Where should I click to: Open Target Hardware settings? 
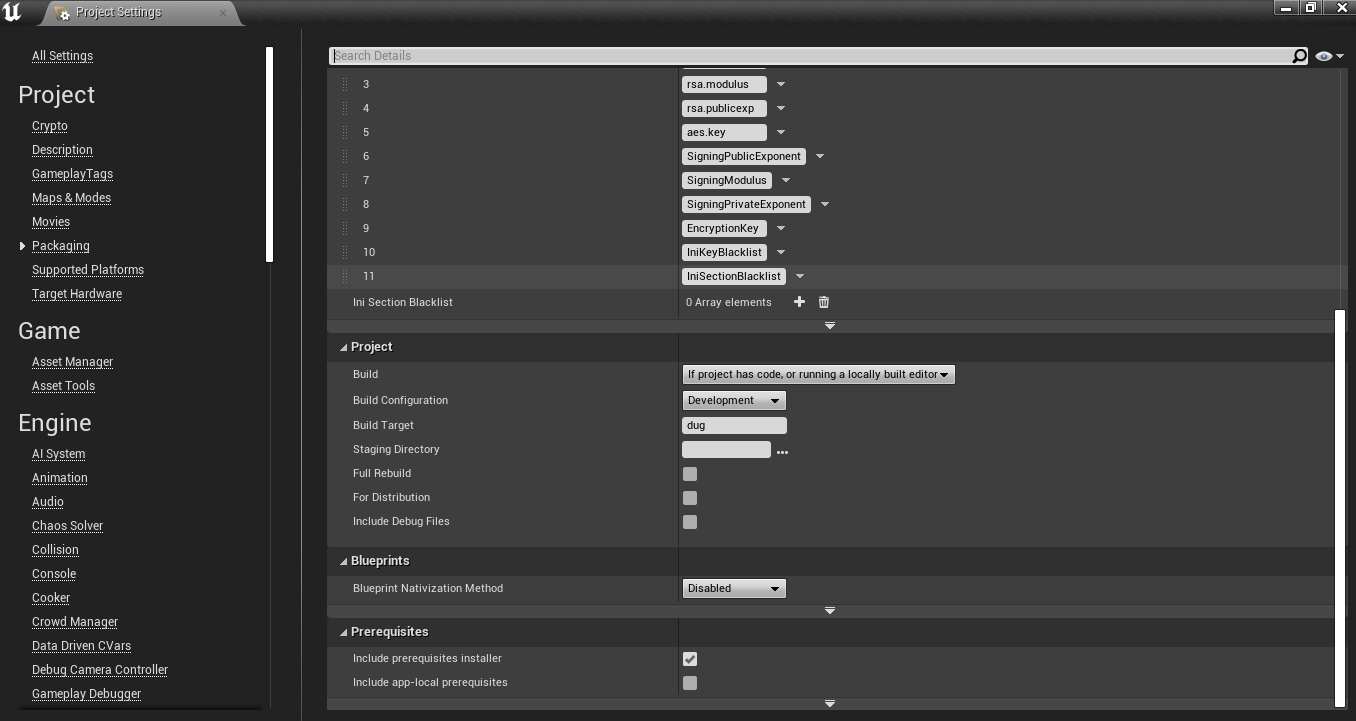(x=77, y=294)
